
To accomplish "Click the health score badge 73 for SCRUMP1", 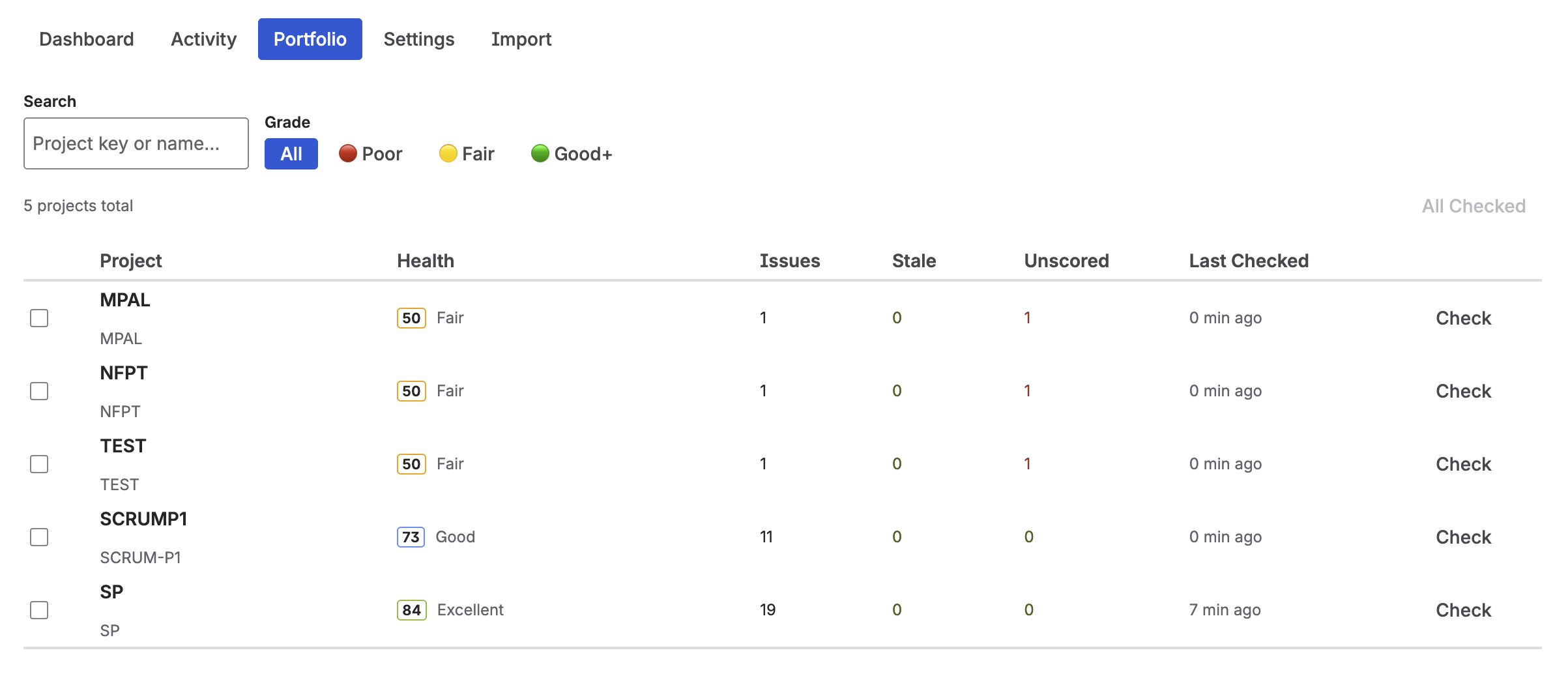I will (411, 536).
